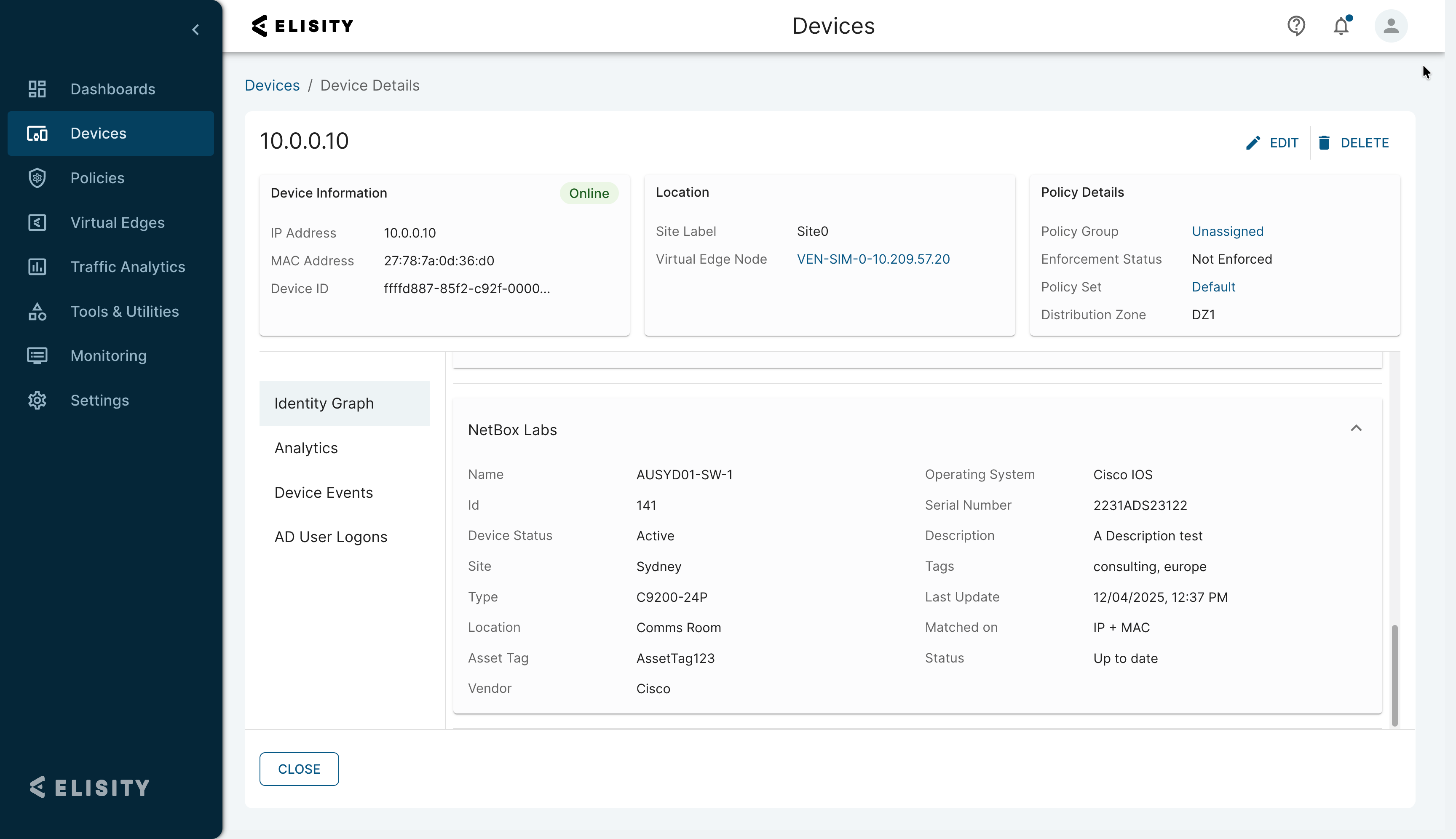Collapse the NetBox Labs section
1456x839 pixels.
(x=1356, y=428)
